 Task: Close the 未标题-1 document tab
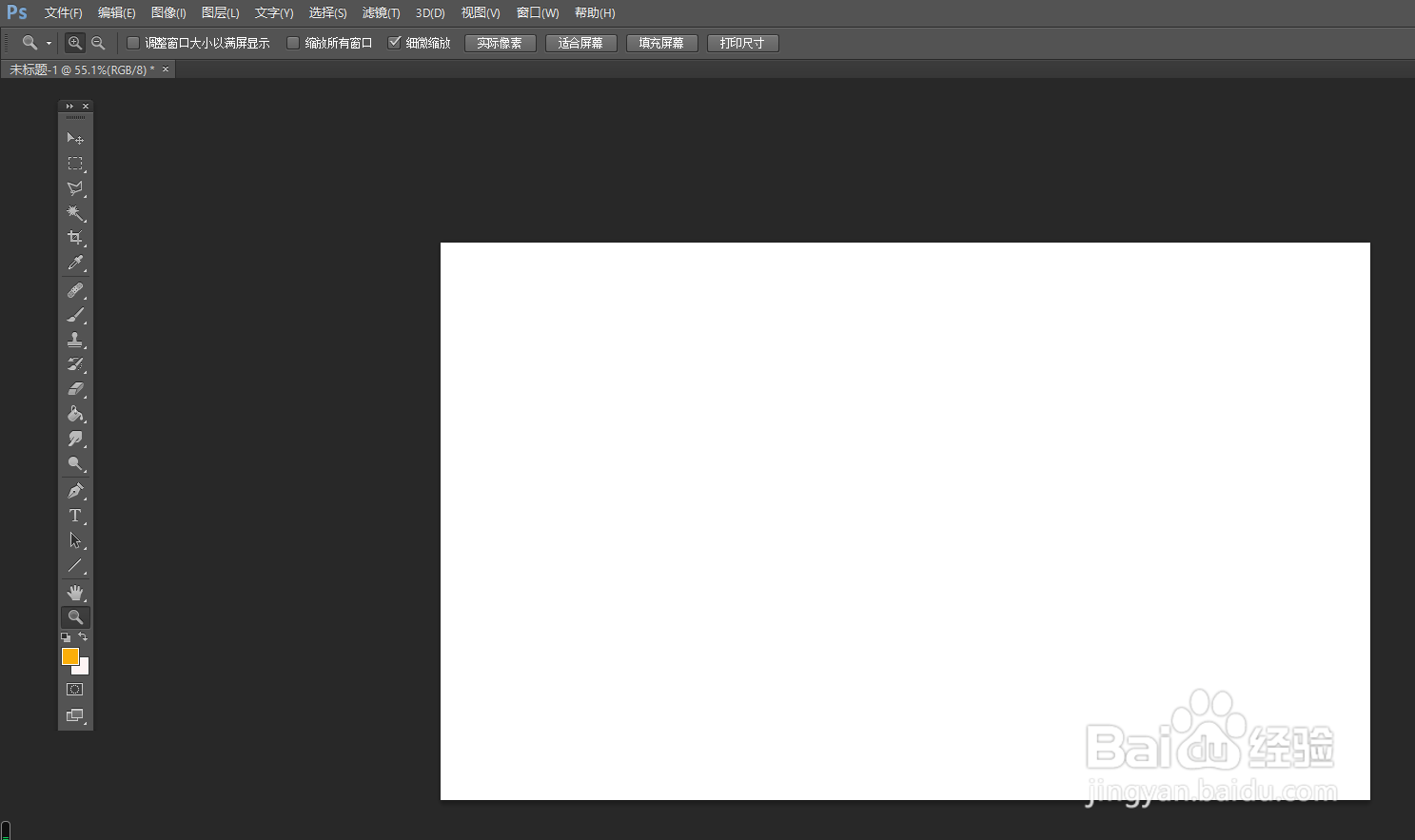click(x=166, y=69)
